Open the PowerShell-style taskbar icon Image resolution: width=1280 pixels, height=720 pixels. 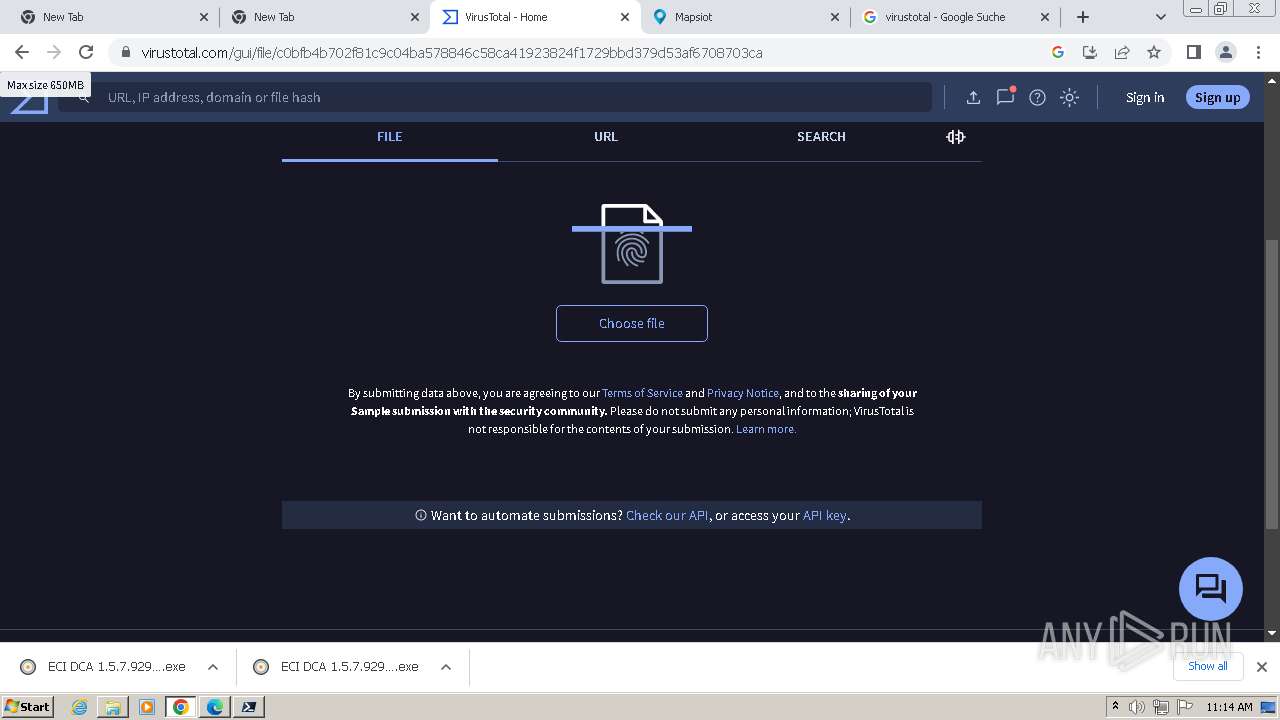click(249, 707)
